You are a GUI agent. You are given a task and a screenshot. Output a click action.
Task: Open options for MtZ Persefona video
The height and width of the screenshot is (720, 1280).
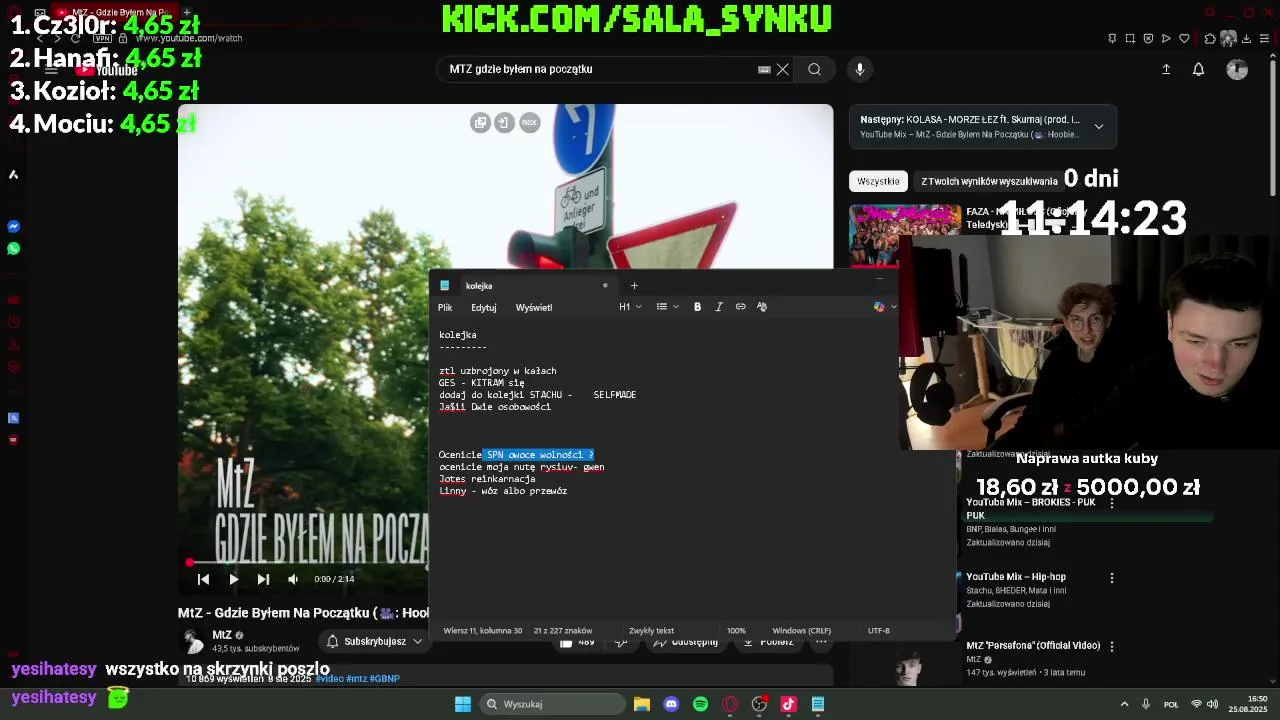pyautogui.click(x=1111, y=647)
